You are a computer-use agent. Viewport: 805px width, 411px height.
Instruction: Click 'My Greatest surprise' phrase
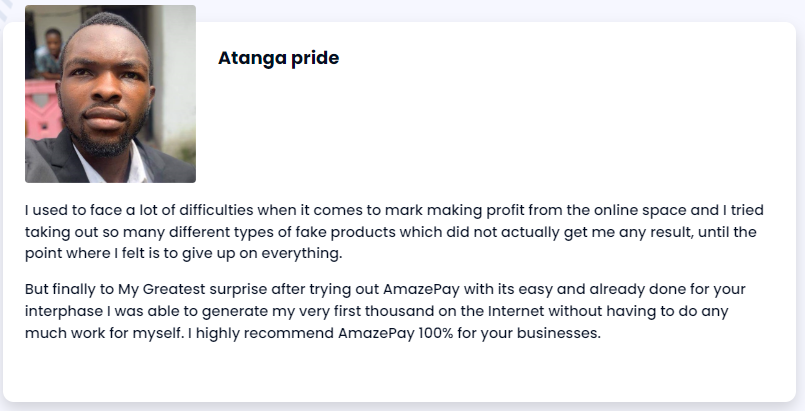pos(193,289)
